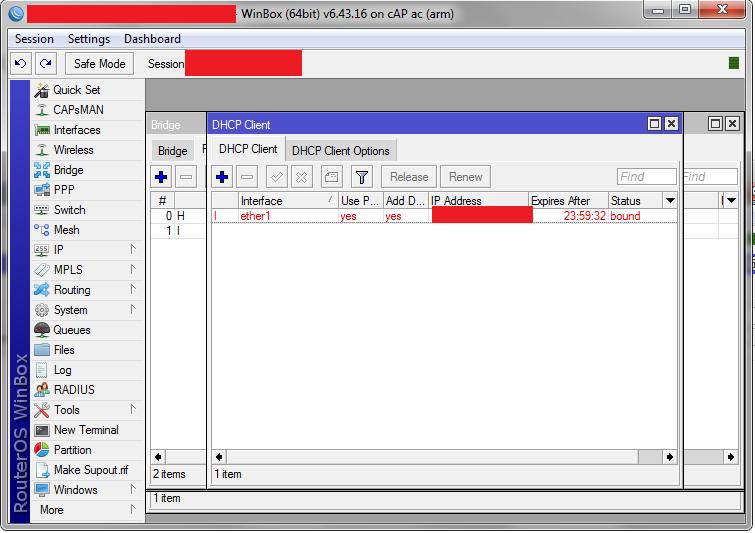
Task: Open DHCP Client filter funnel
Action: coord(362,177)
